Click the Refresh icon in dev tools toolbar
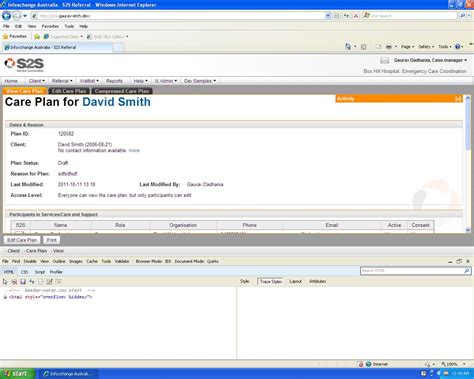The height and width of the screenshot is (379, 474). (32, 282)
